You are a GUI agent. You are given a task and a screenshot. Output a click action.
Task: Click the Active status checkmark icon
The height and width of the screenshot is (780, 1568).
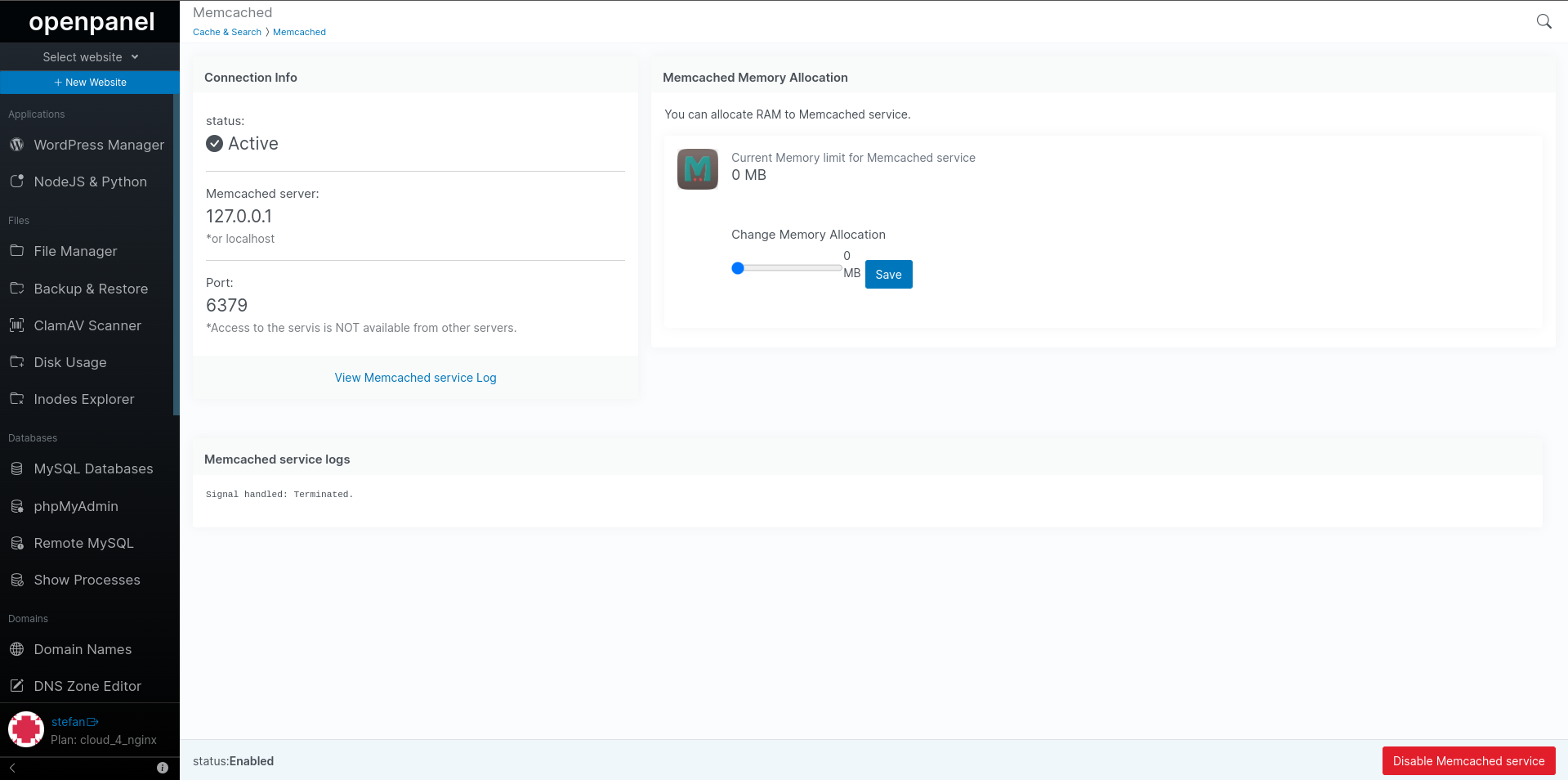tap(215, 144)
